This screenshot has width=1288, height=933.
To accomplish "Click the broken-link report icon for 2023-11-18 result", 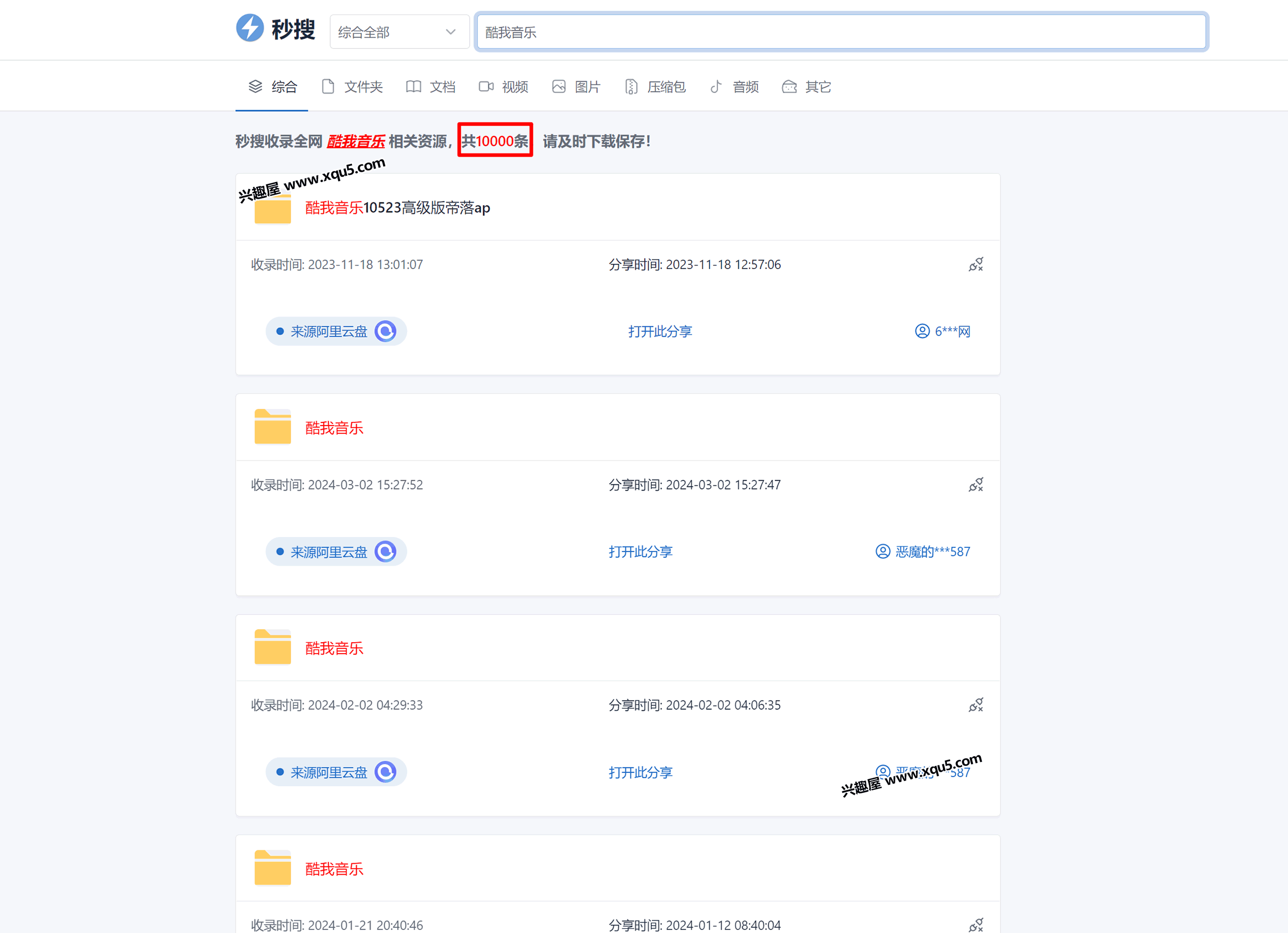I will 976,264.
